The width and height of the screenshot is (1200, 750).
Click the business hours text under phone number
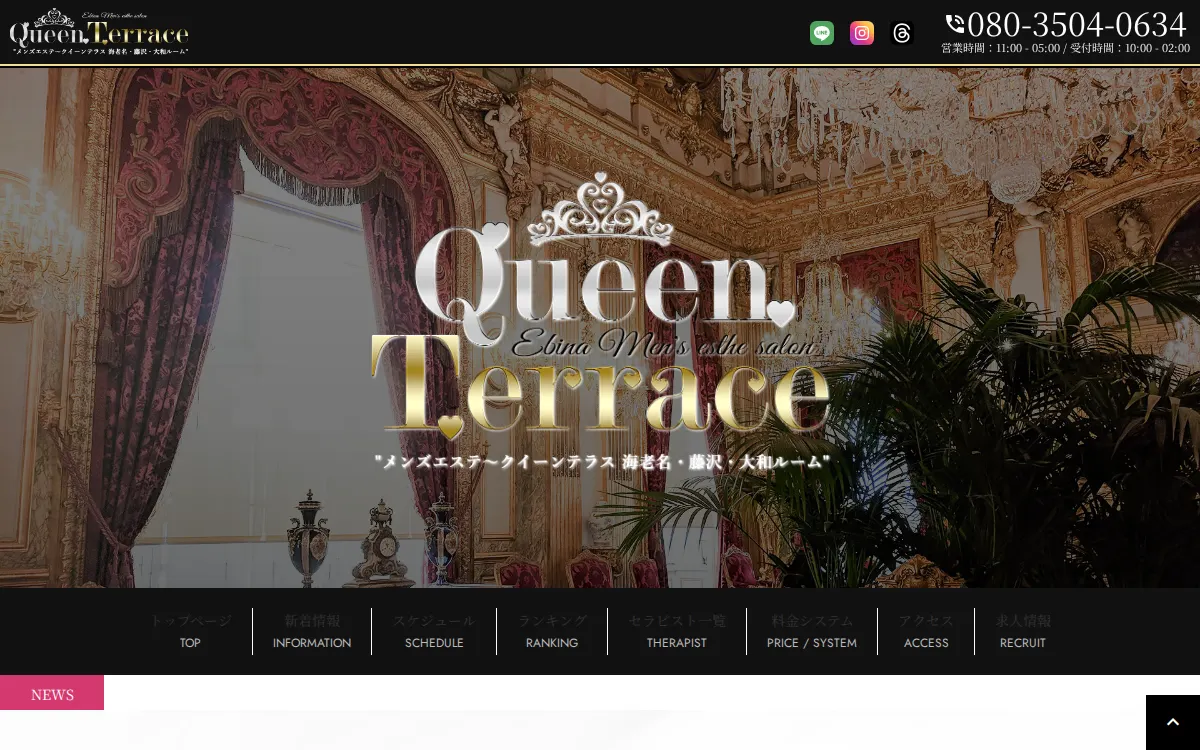pos(1065,48)
